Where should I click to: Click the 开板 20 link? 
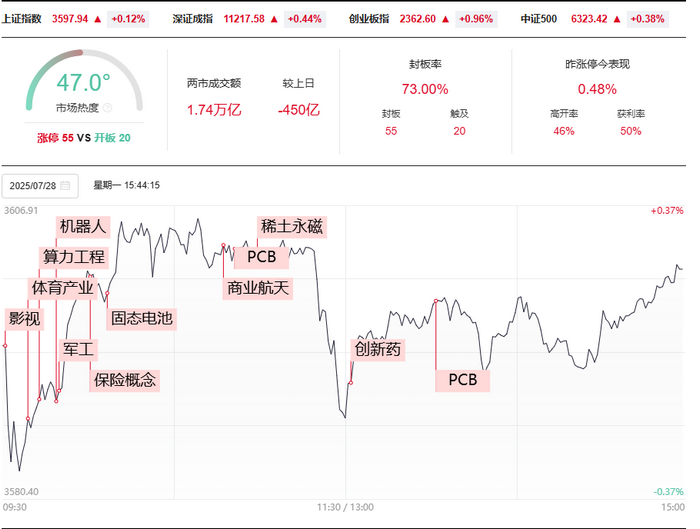[112, 138]
